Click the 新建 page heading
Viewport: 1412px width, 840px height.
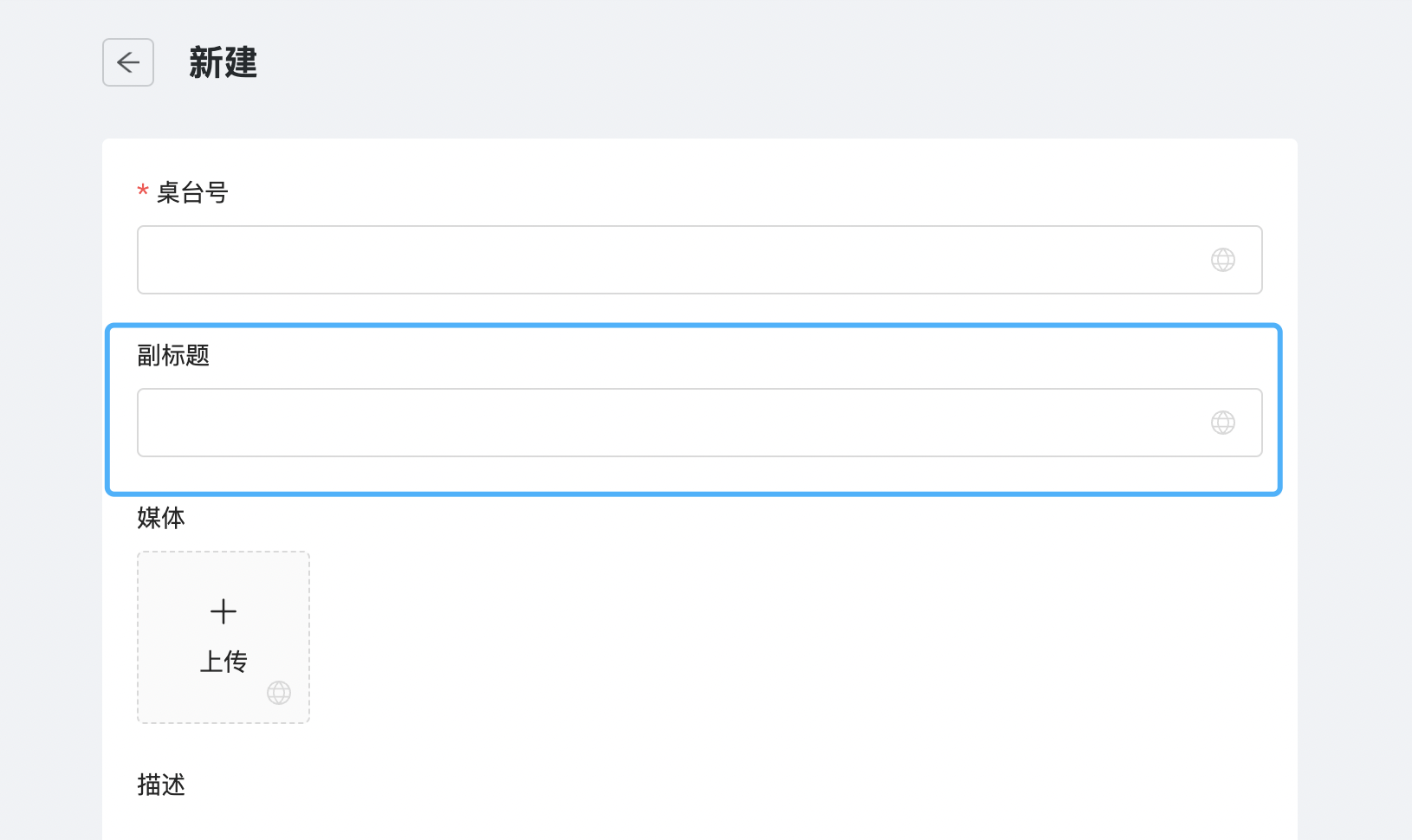(223, 62)
